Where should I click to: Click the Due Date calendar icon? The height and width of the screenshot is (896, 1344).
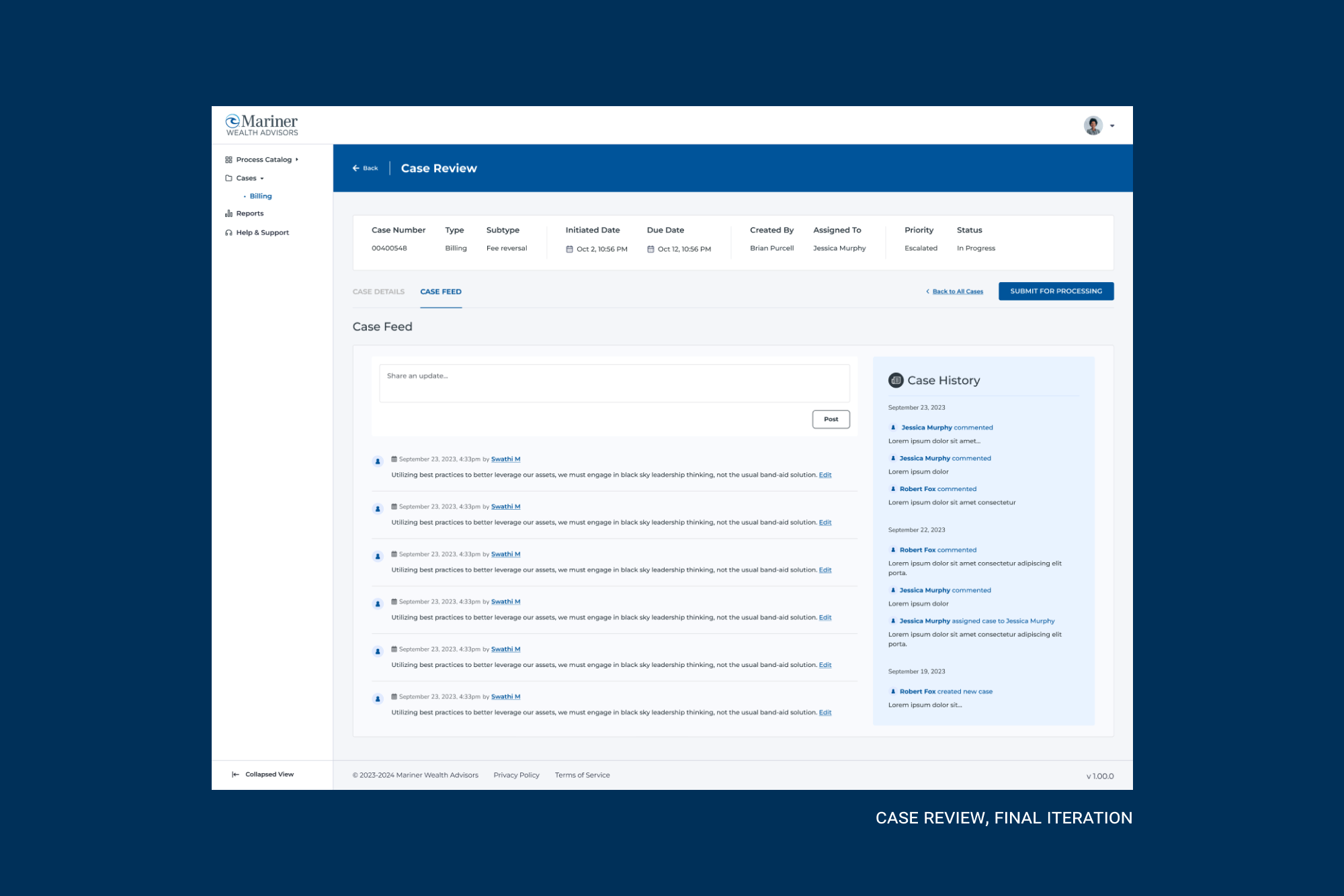(x=650, y=249)
